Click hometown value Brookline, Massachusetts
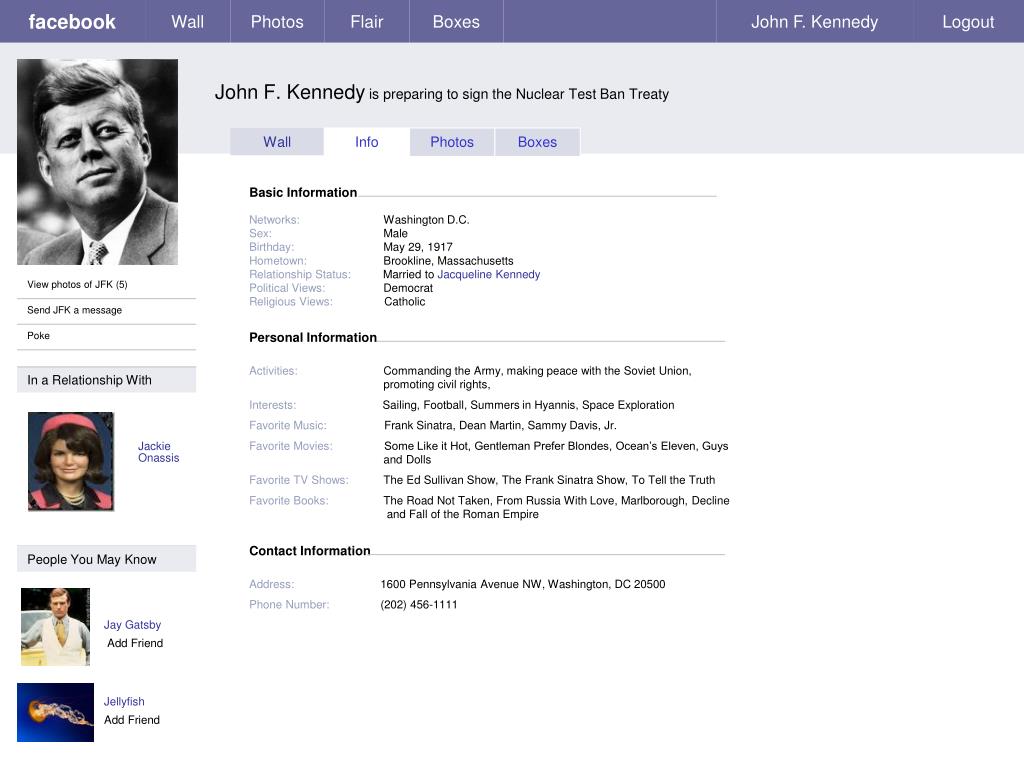The width and height of the screenshot is (1024, 768). [x=448, y=261]
